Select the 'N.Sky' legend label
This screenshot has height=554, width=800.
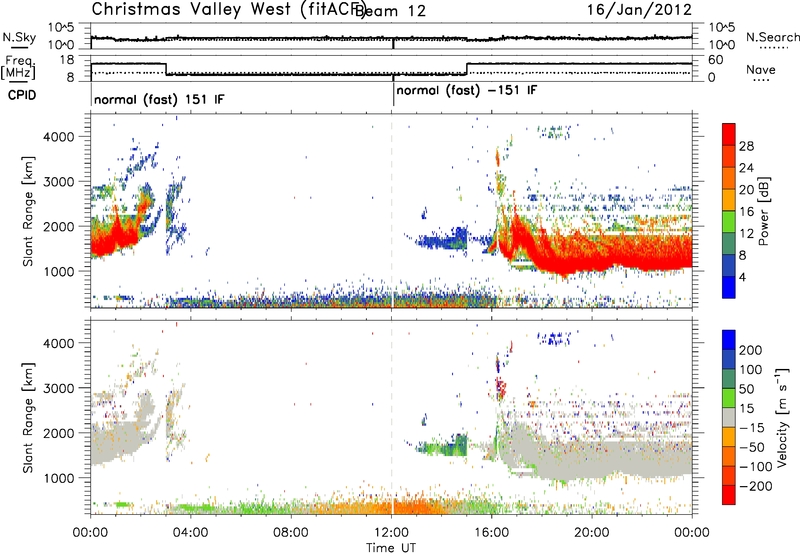(x=19, y=37)
